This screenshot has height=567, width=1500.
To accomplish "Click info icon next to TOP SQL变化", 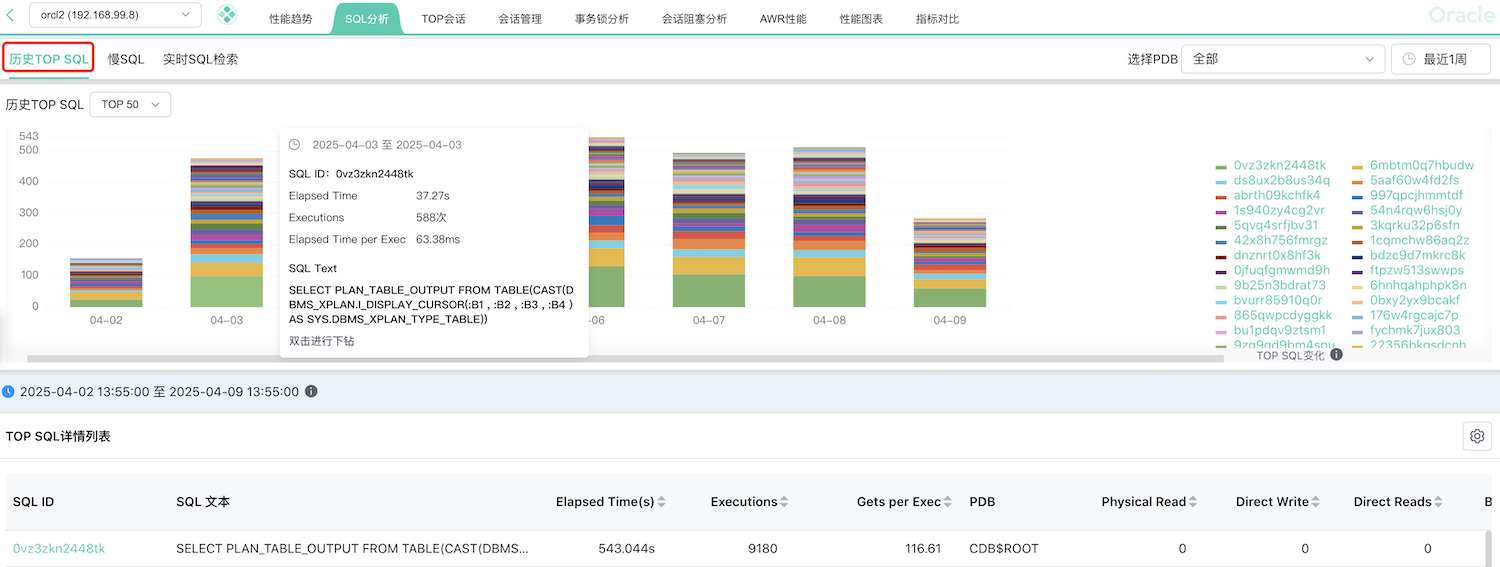I will pos(1336,355).
